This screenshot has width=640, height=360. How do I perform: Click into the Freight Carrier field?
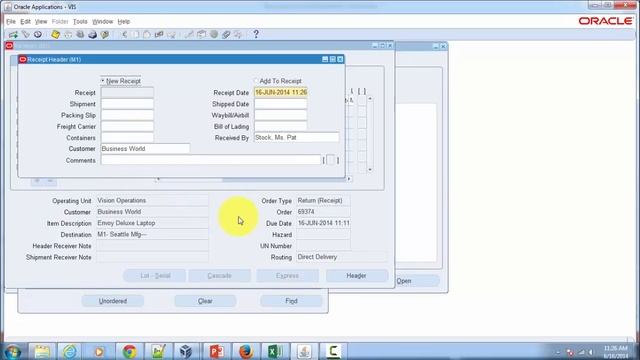(x=127, y=127)
